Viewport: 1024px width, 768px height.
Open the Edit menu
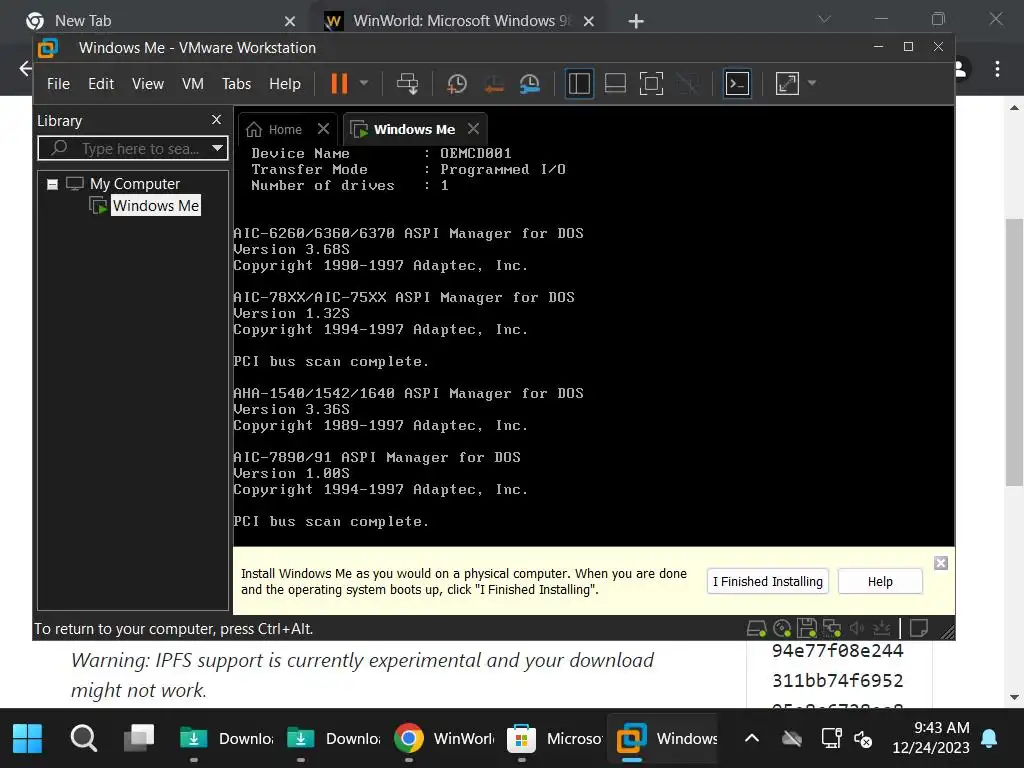(x=101, y=84)
